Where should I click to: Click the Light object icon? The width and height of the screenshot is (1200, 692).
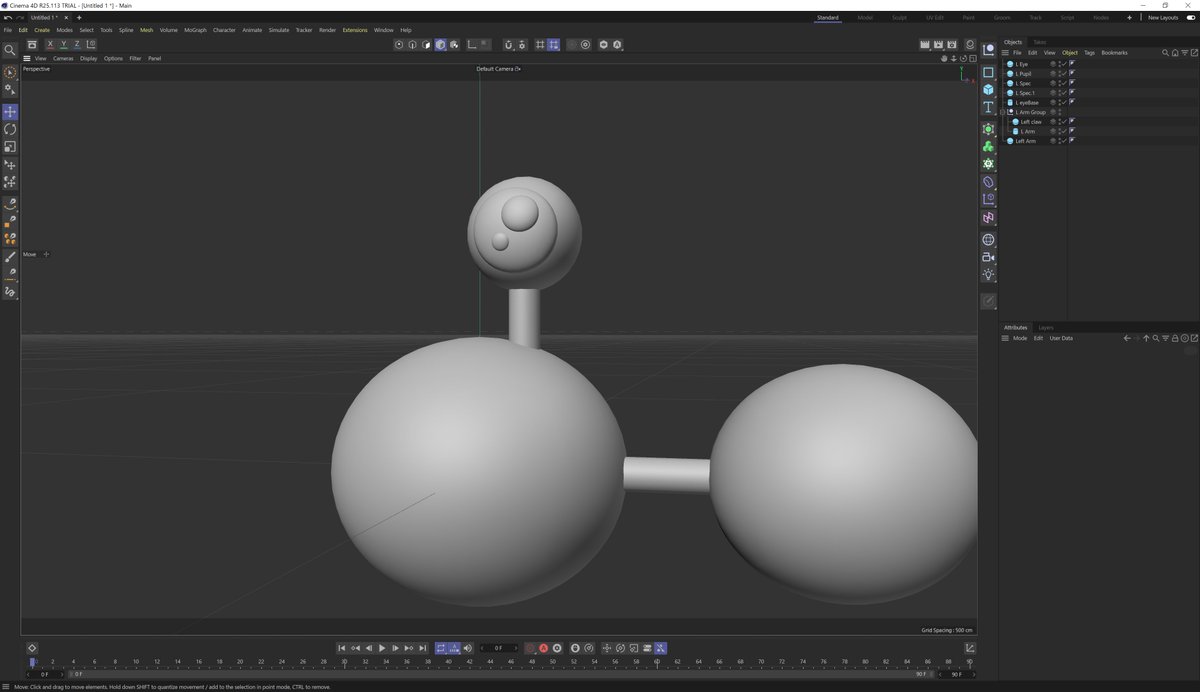click(x=988, y=275)
